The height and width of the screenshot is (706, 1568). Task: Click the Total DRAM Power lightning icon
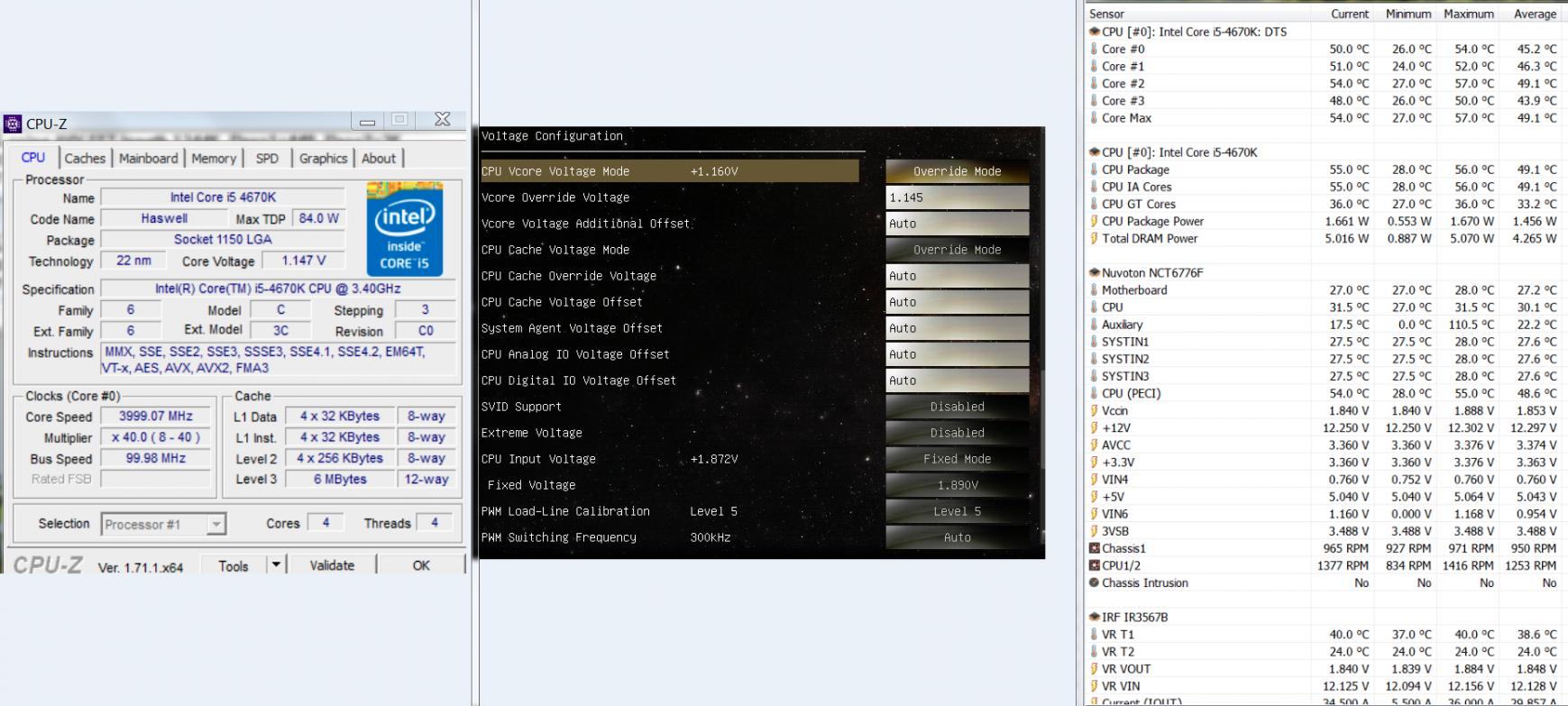pos(1094,238)
